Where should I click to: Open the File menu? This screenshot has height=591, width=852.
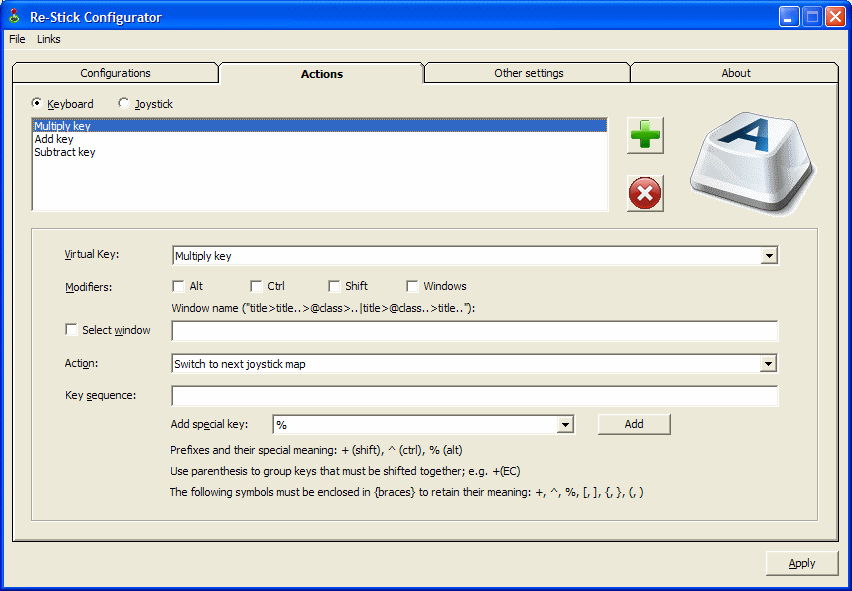coord(17,39)
